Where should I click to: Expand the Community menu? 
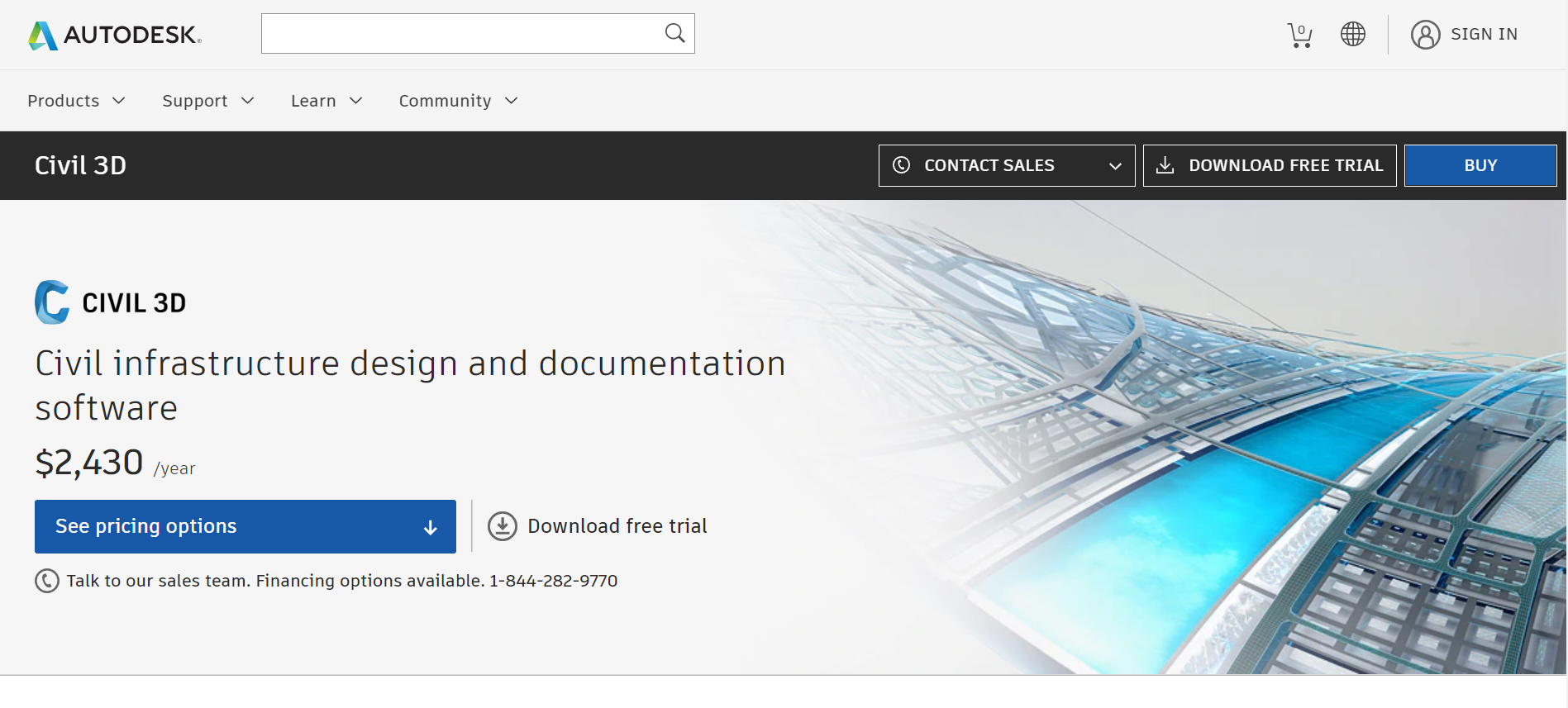pos(458,101)
